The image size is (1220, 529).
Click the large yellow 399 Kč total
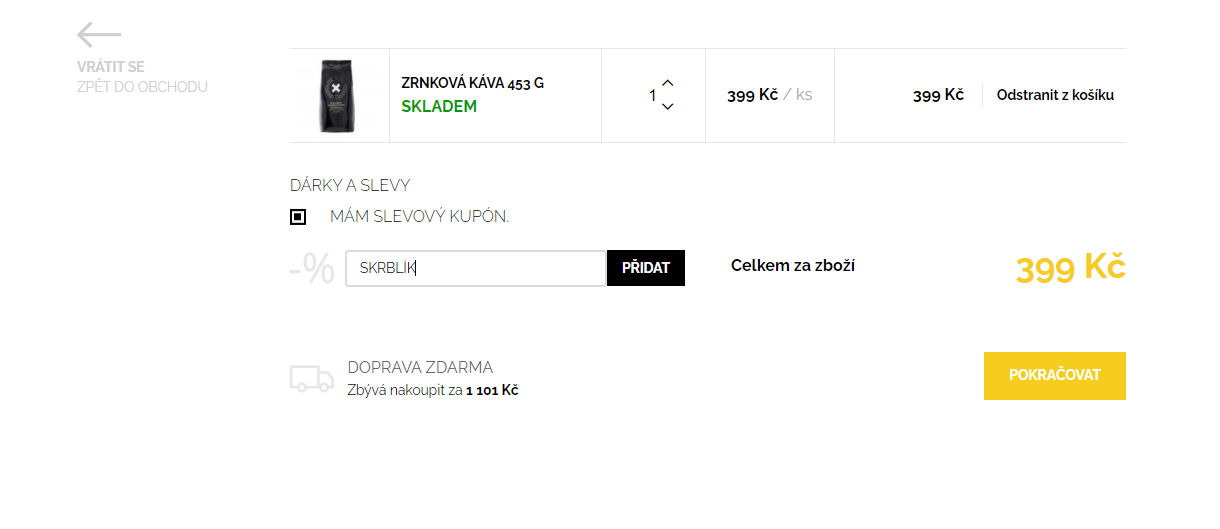[x=1071, y=268]
